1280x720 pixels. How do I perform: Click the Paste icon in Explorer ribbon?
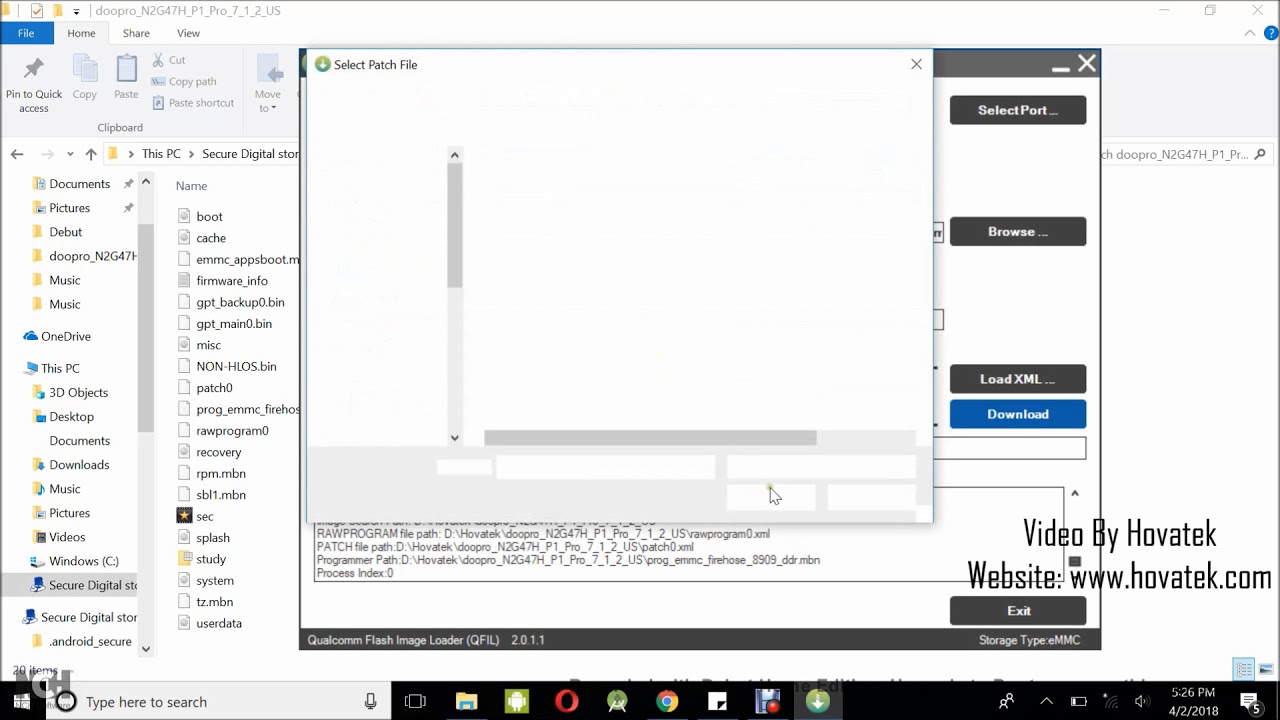pos(126,78)
